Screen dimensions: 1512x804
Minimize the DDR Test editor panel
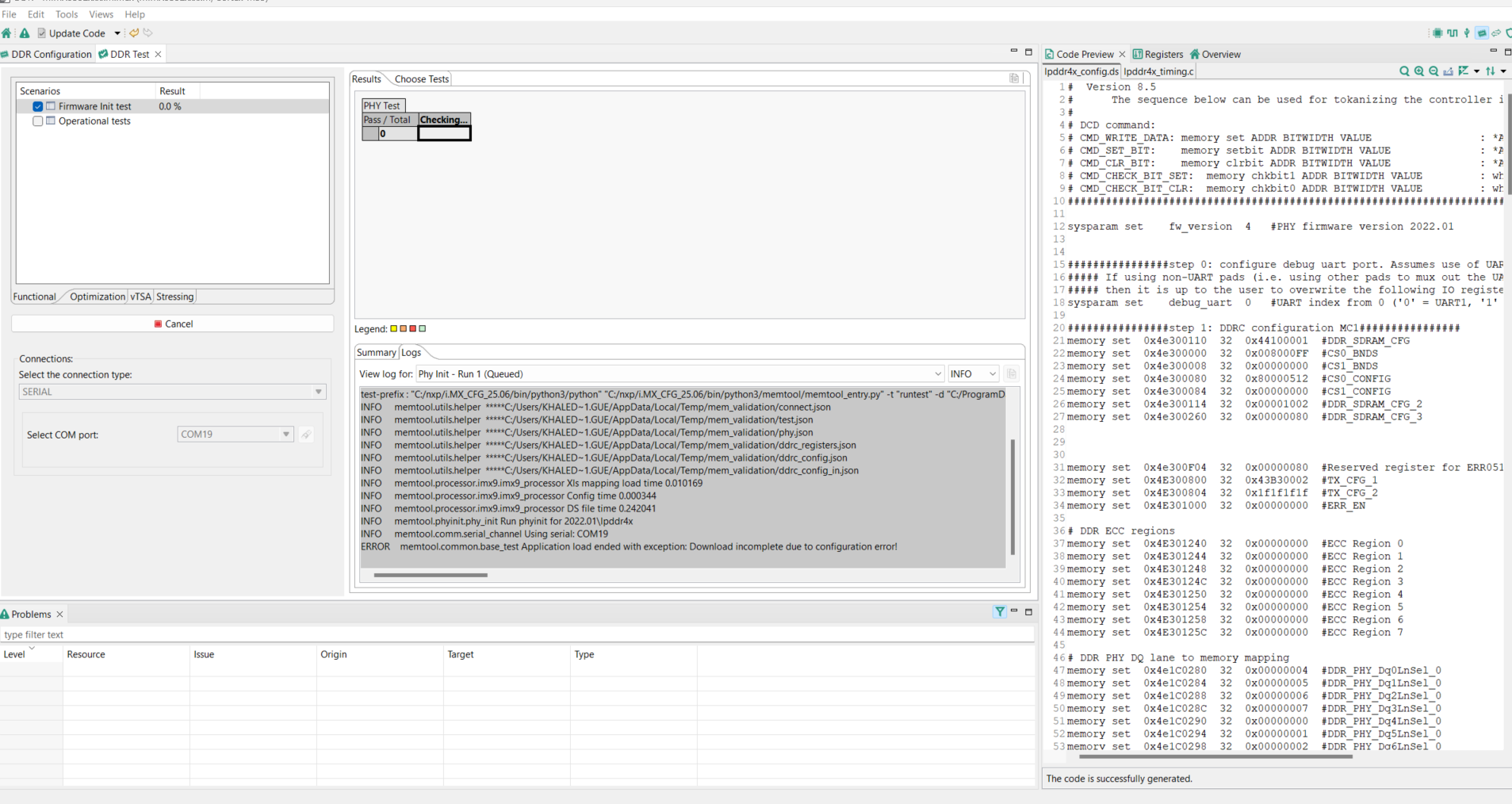click(1014, 51)
